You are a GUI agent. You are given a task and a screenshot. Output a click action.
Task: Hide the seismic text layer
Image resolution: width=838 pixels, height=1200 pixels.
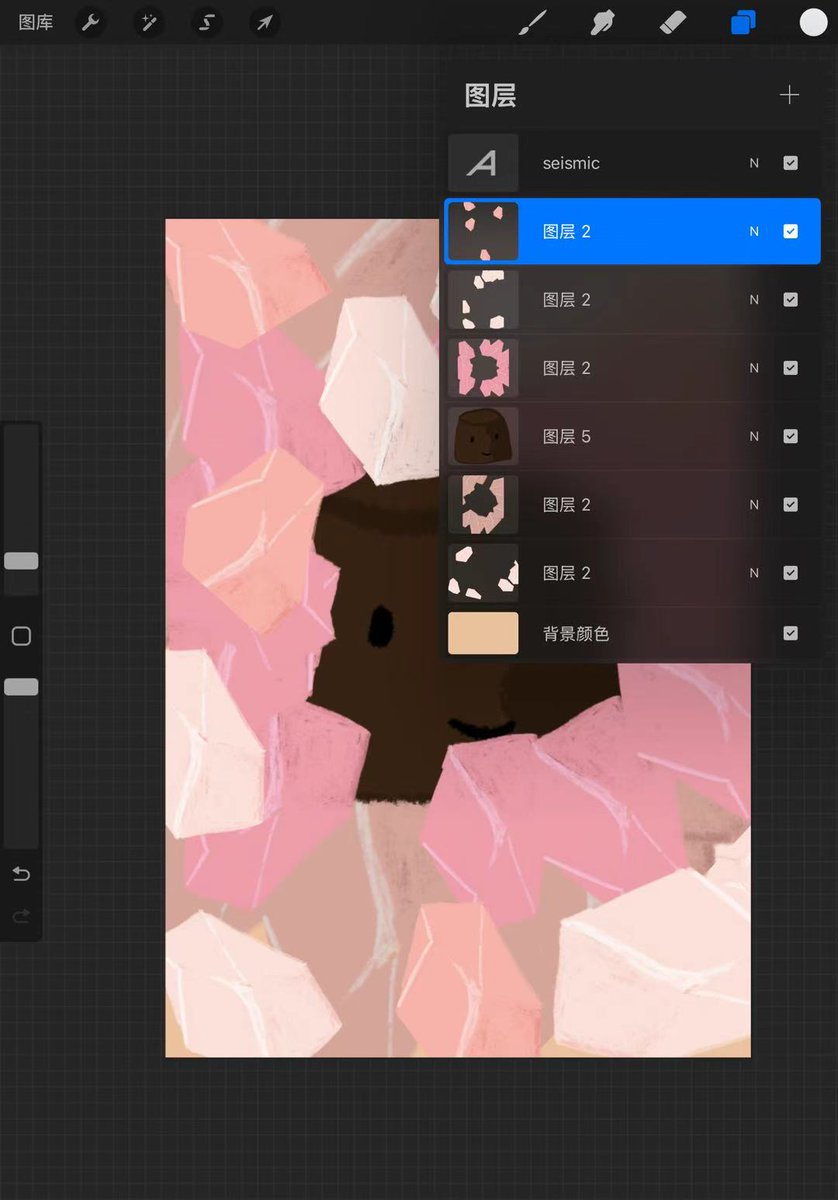(790, 163)
